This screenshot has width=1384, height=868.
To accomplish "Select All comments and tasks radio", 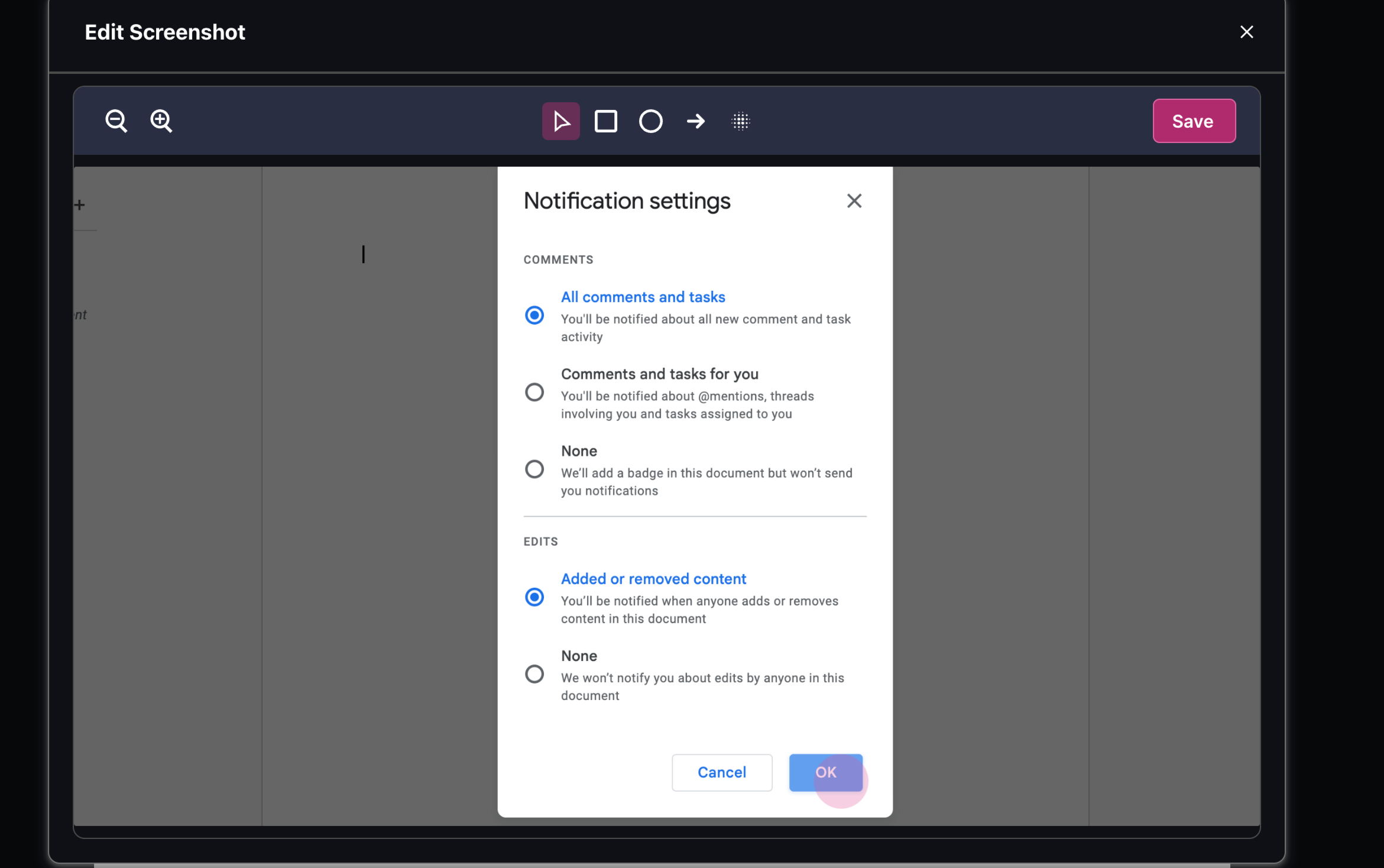I will click(534, 315).
